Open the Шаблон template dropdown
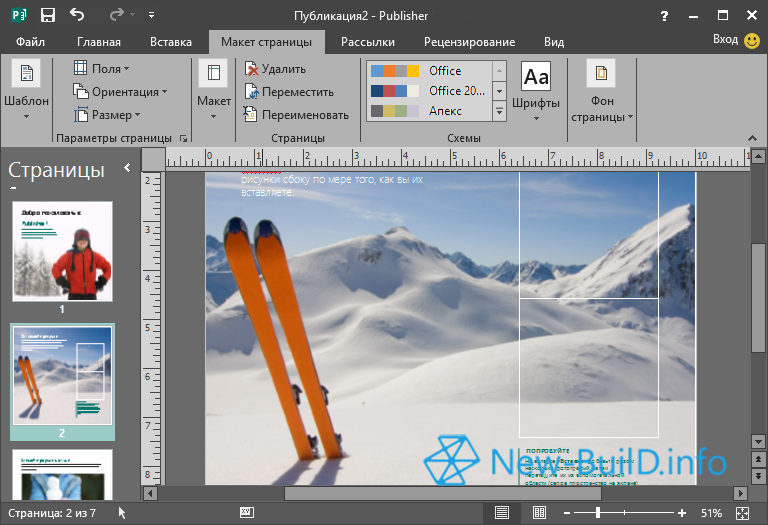 point(26,90)
